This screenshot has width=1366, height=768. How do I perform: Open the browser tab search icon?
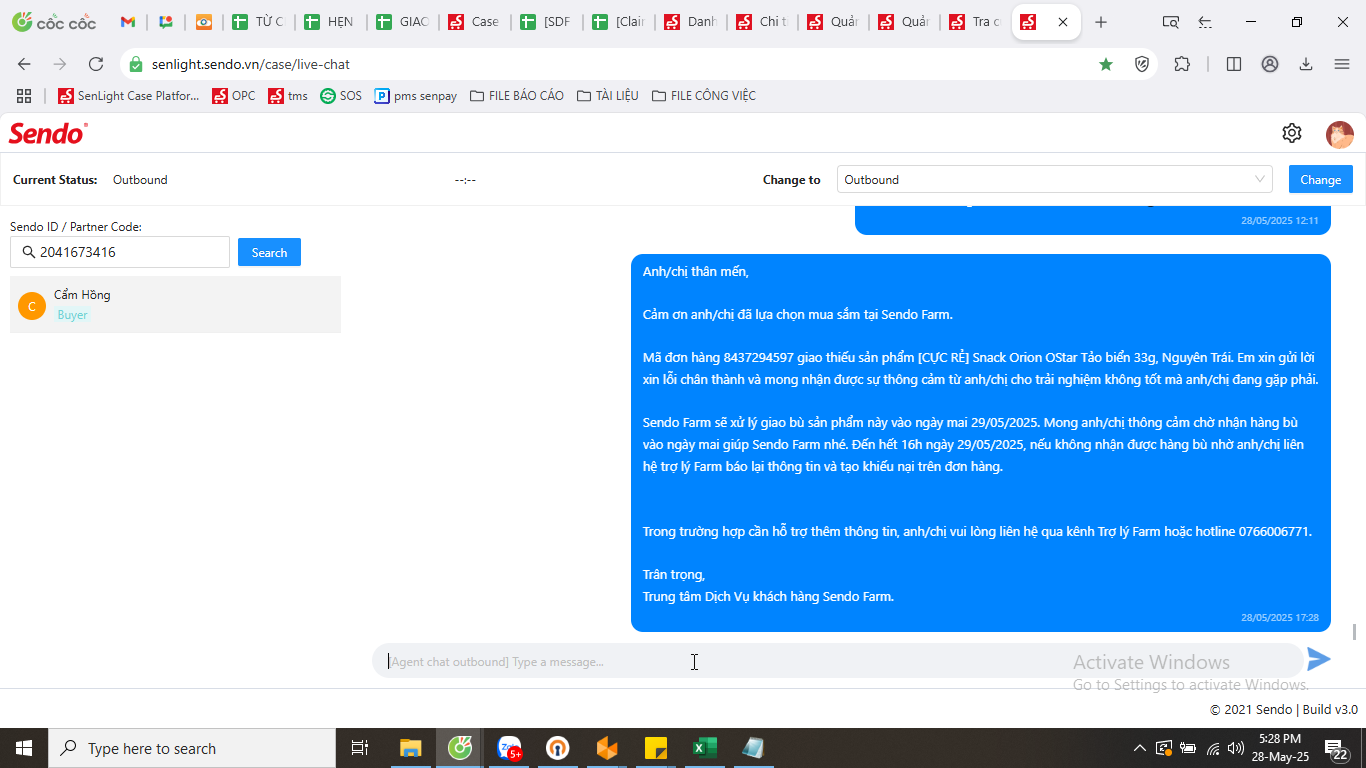1170,22
